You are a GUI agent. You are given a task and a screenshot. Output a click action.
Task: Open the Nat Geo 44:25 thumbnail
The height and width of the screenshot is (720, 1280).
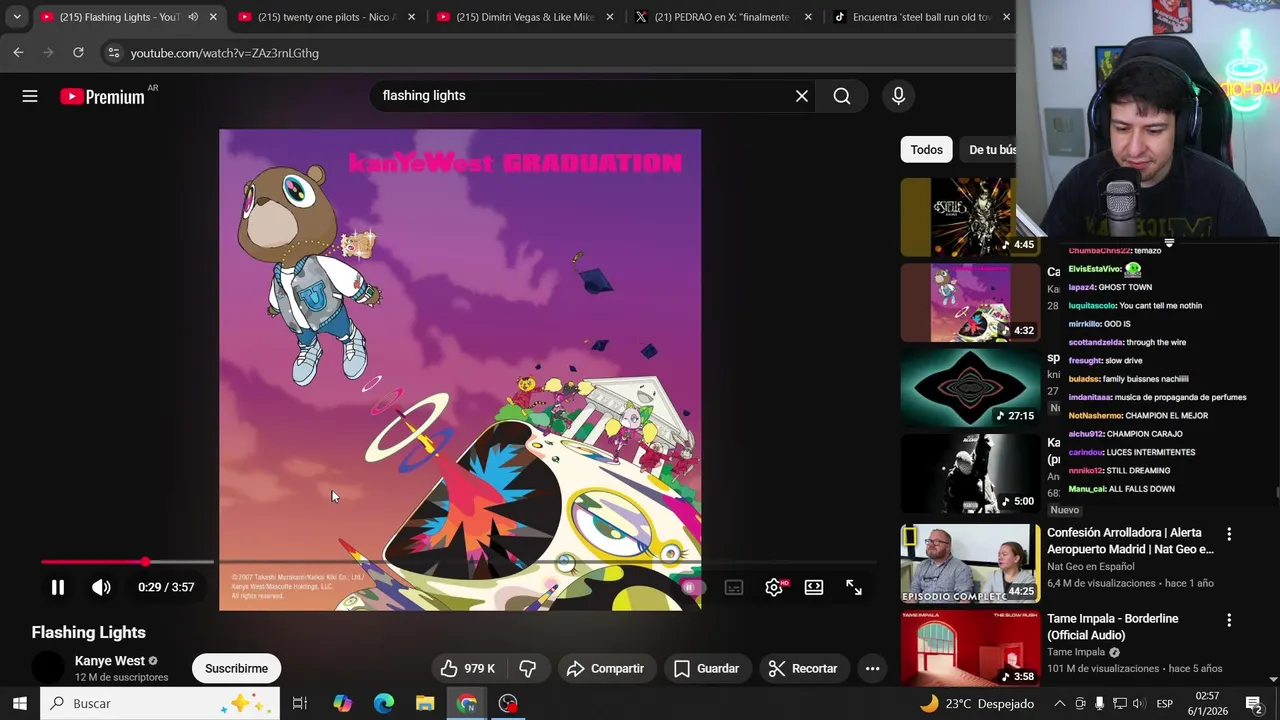point(970,563)
